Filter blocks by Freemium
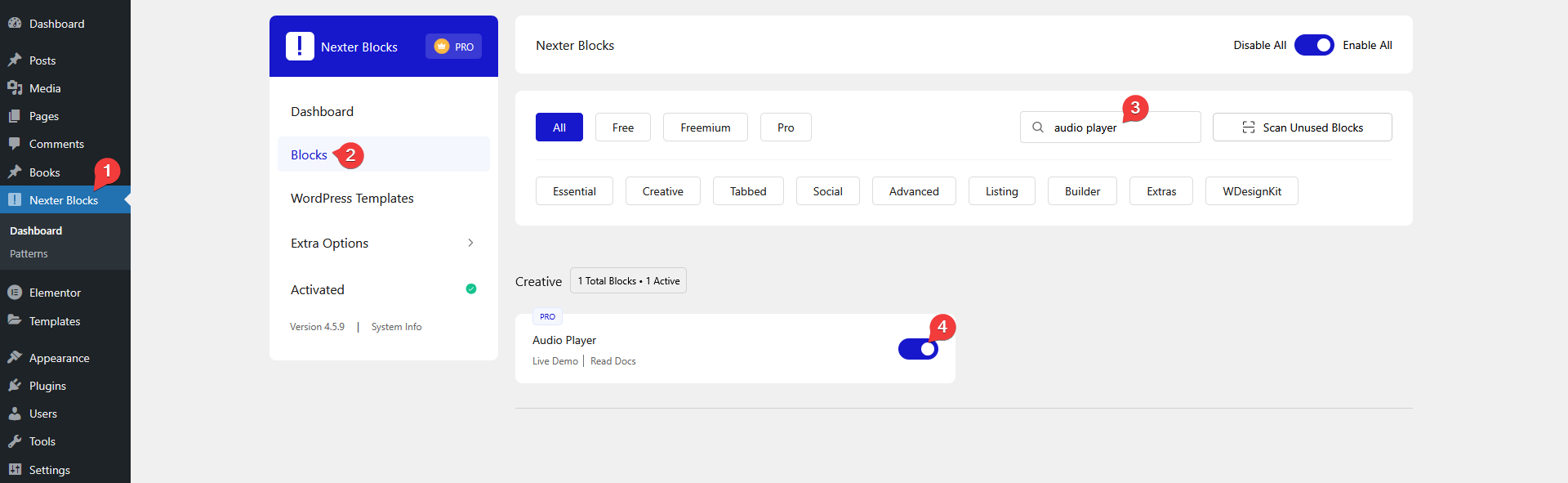Viewport: 1568px width, 483px height. pyautogui.click(x=706, y=127)
